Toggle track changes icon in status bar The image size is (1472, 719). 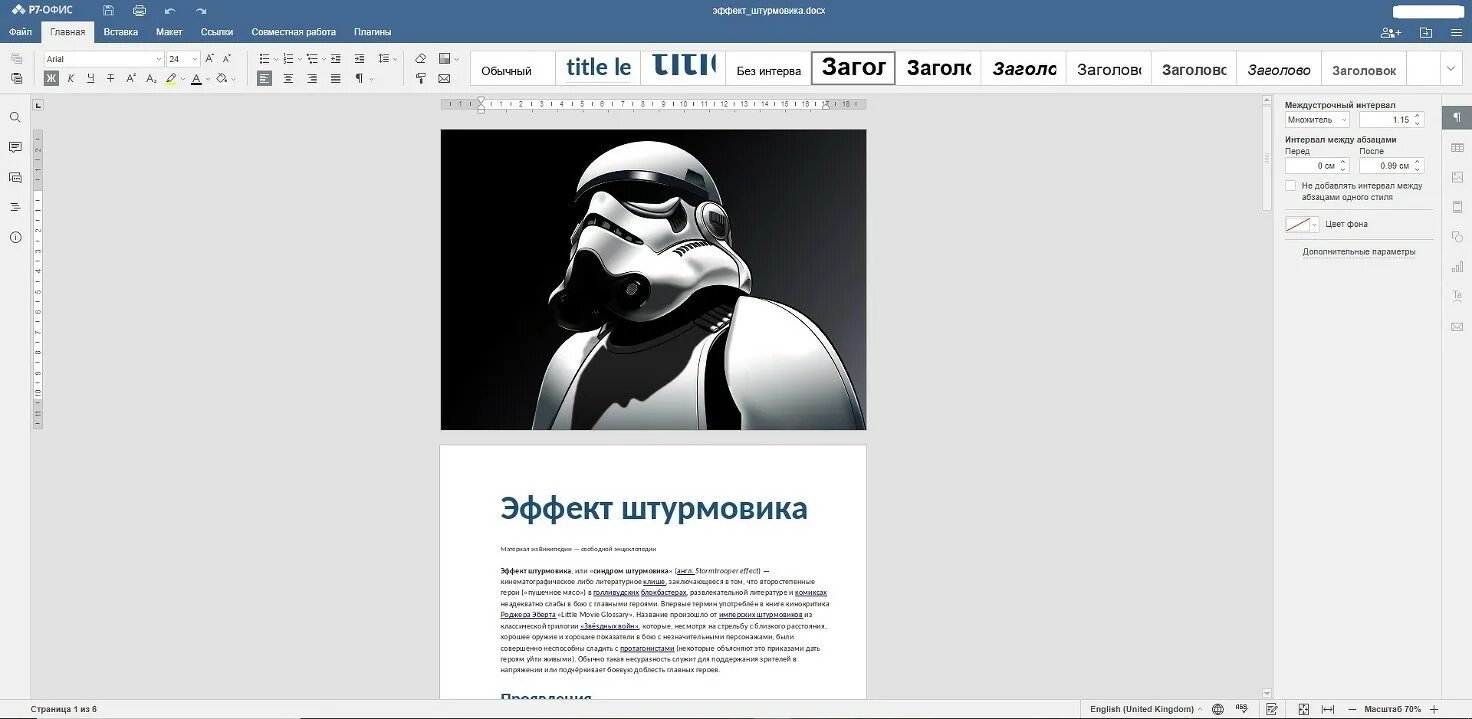point(1272,709)
